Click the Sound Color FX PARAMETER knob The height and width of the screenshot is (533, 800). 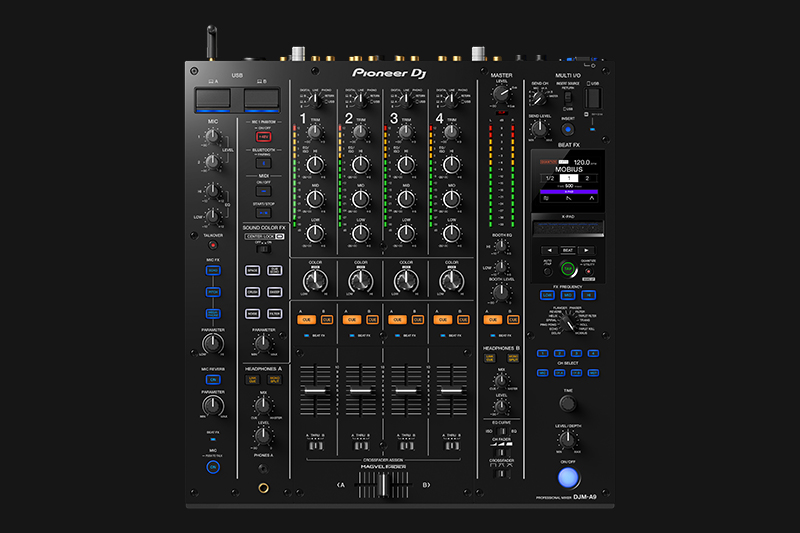coord(263,344)
